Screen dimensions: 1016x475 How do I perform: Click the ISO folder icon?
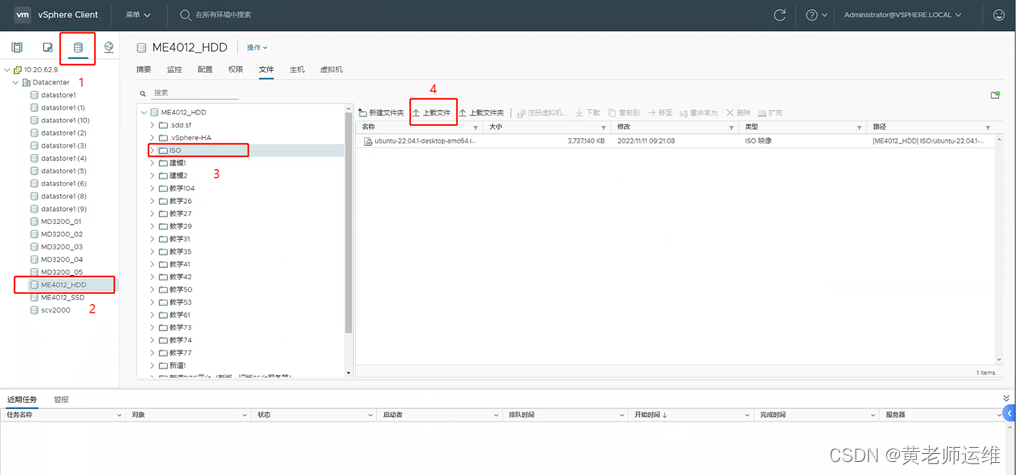tap(163, 150)
